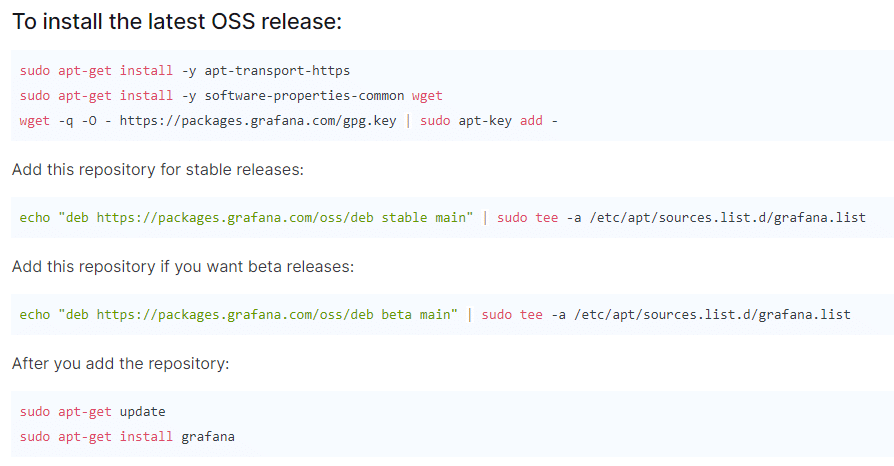The height and width of the screenshot is (466, 894).
Task: Click the 'sudo apt-key add -' portion
Action: (489, 121)
